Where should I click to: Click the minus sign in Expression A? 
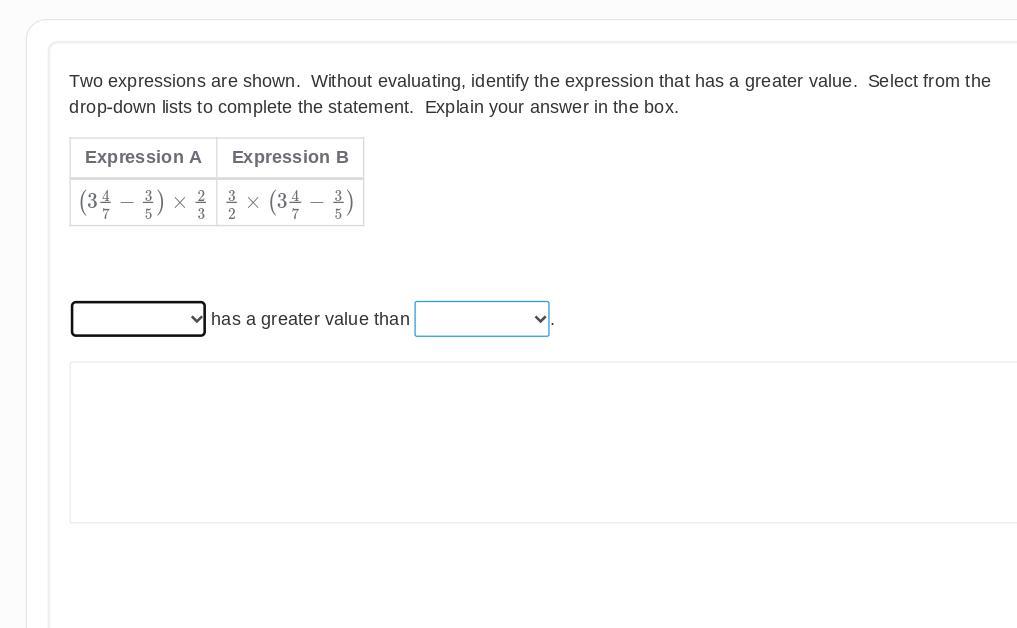click(127, 203)
